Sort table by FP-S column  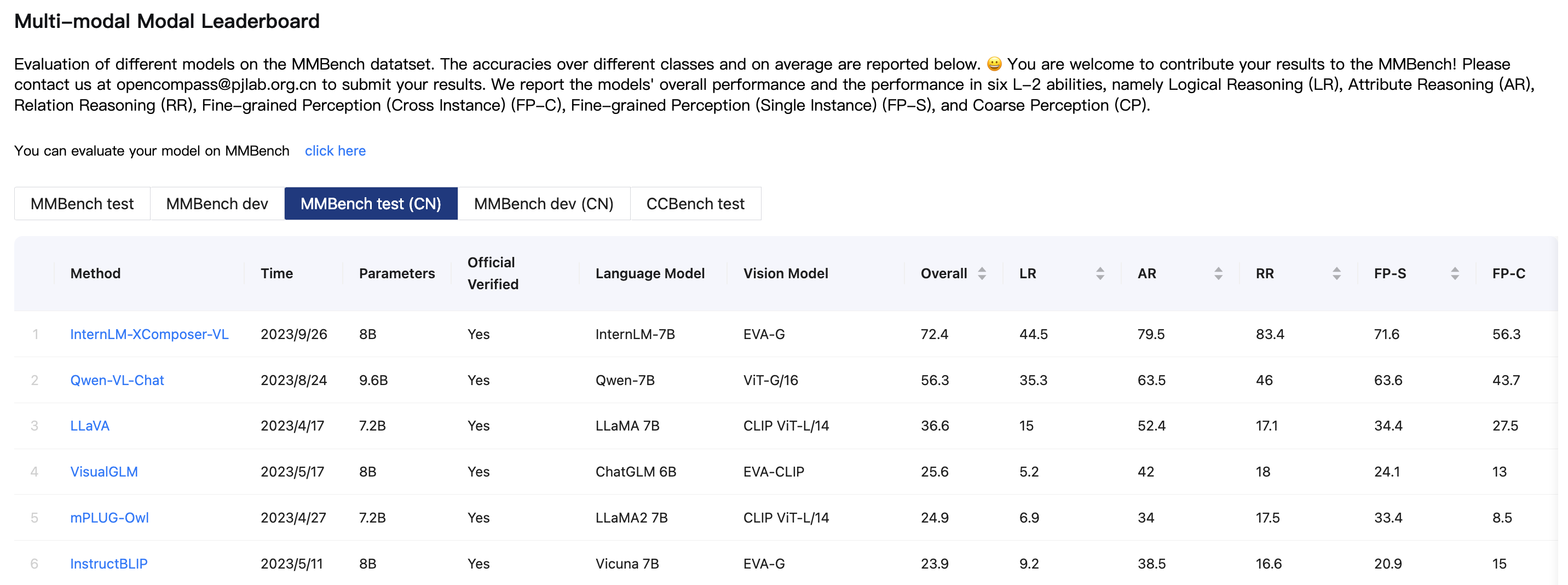click(x=1454, y=274)
